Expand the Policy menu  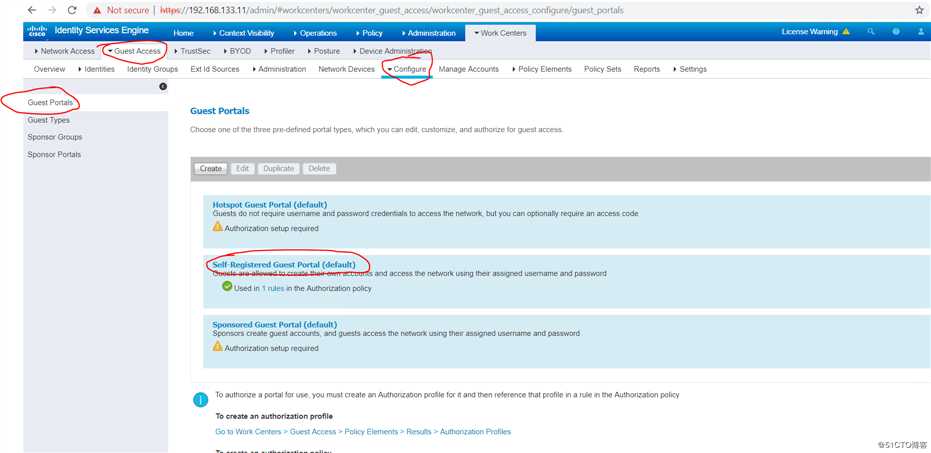point(369,33)
